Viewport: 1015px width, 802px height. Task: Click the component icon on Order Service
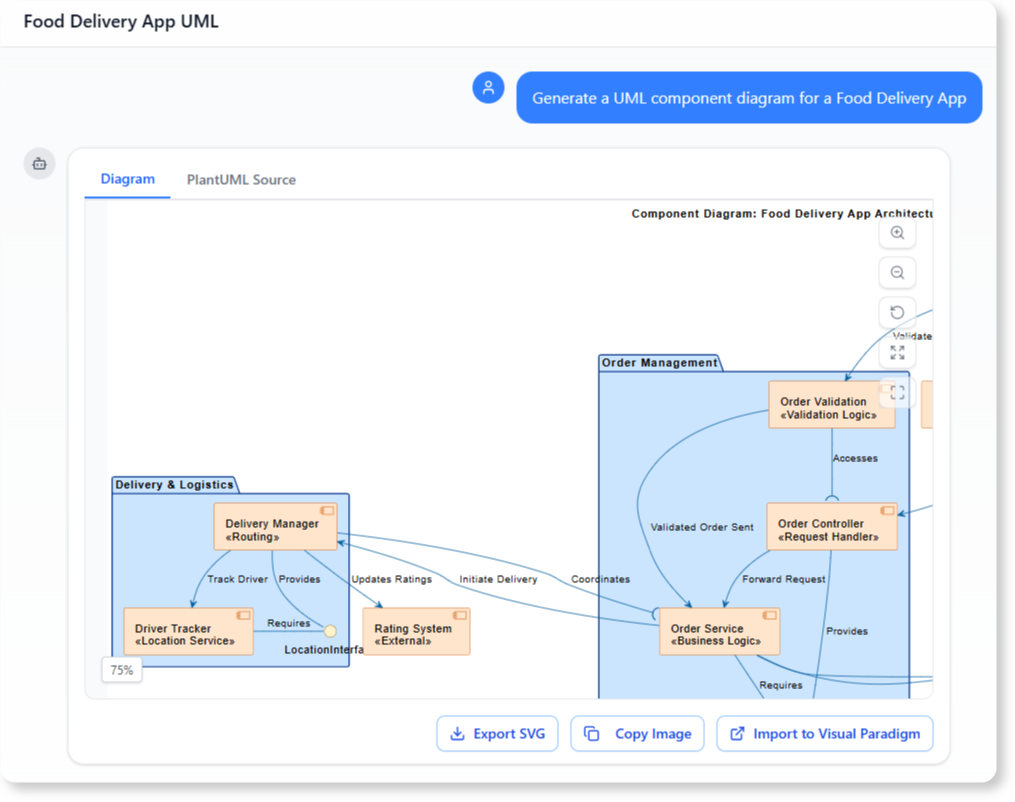pyautogui.click(x=770, y=615)
